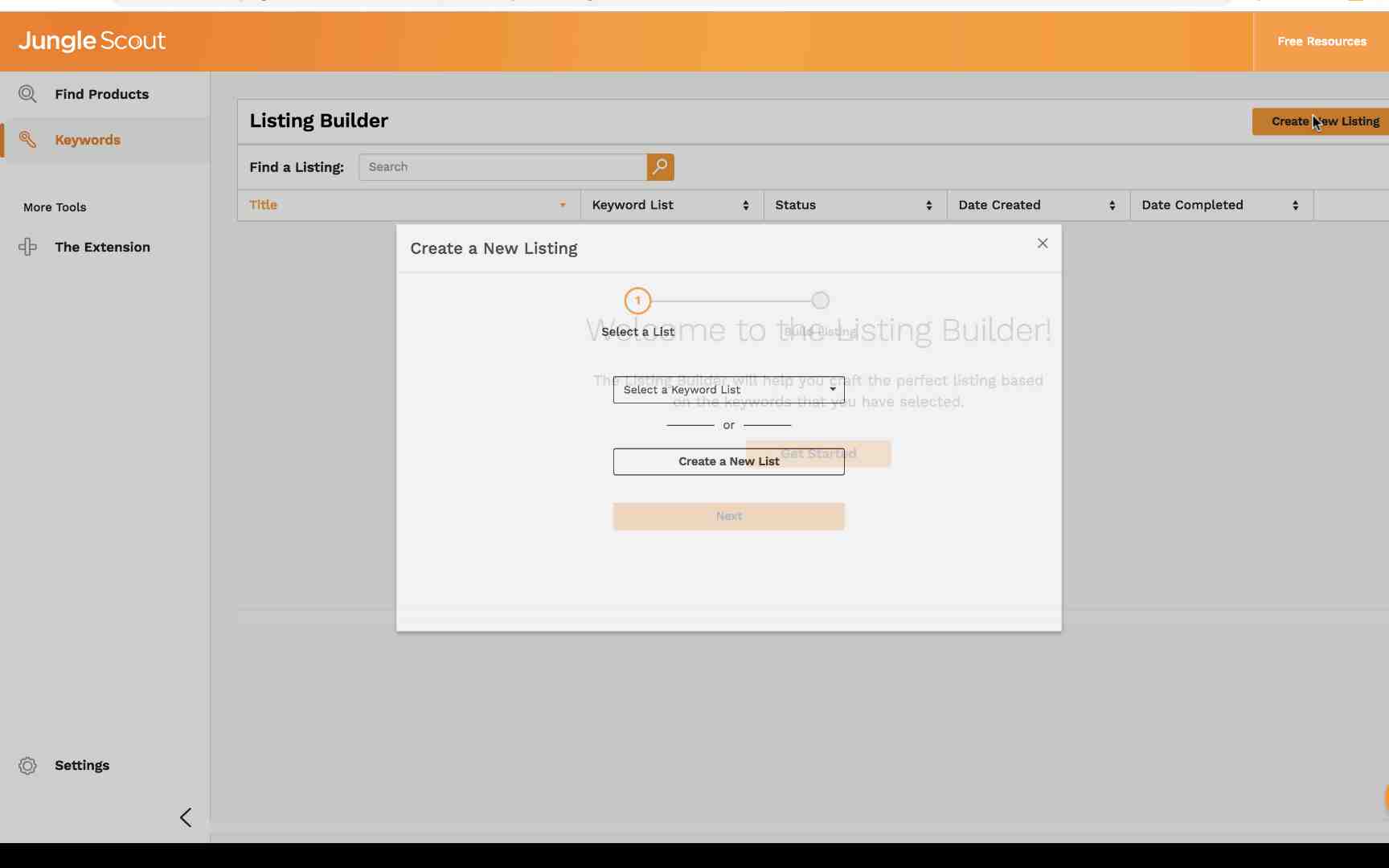Click the Status column header
This screenshot has width=1389, height=868.
[855, 206]
